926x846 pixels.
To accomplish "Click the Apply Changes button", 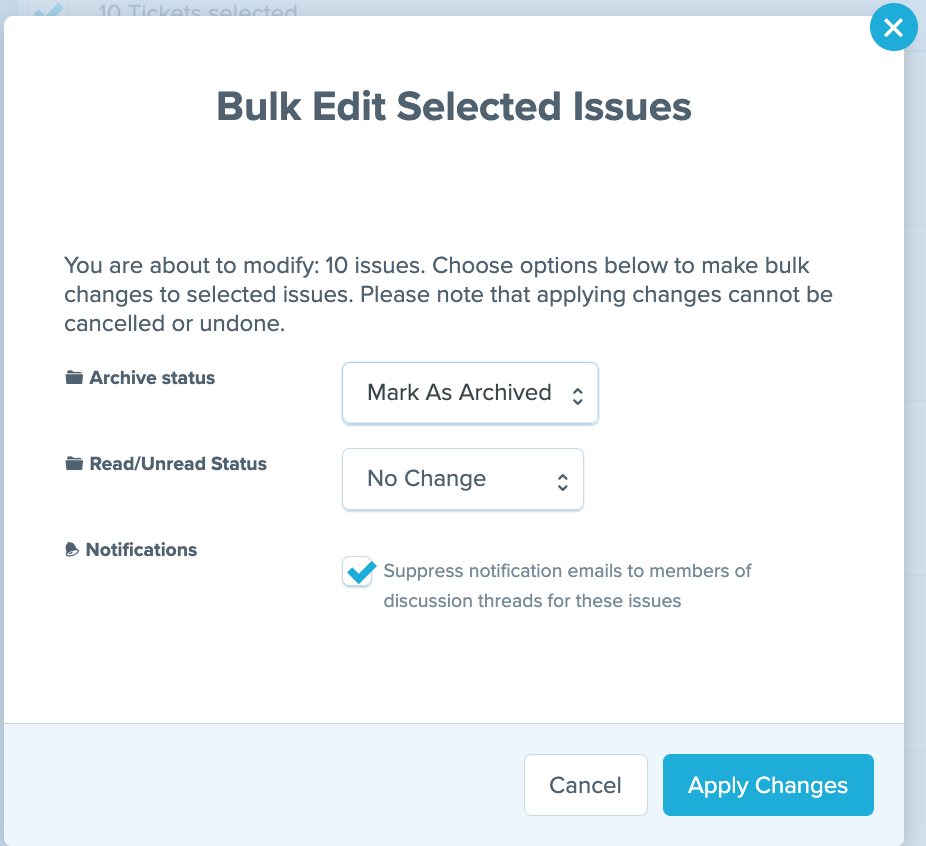I will click(768, 785).
